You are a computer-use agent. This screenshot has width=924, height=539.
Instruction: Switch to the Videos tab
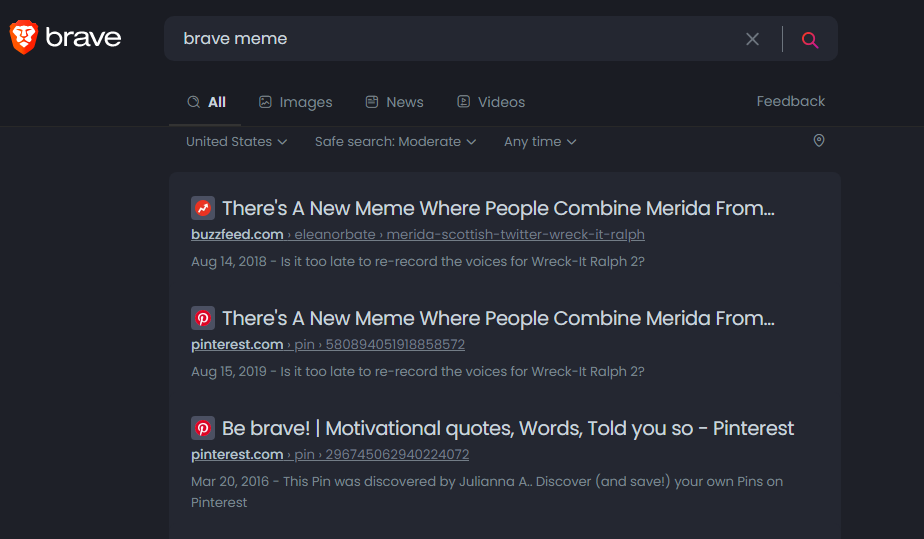(491, 102)
